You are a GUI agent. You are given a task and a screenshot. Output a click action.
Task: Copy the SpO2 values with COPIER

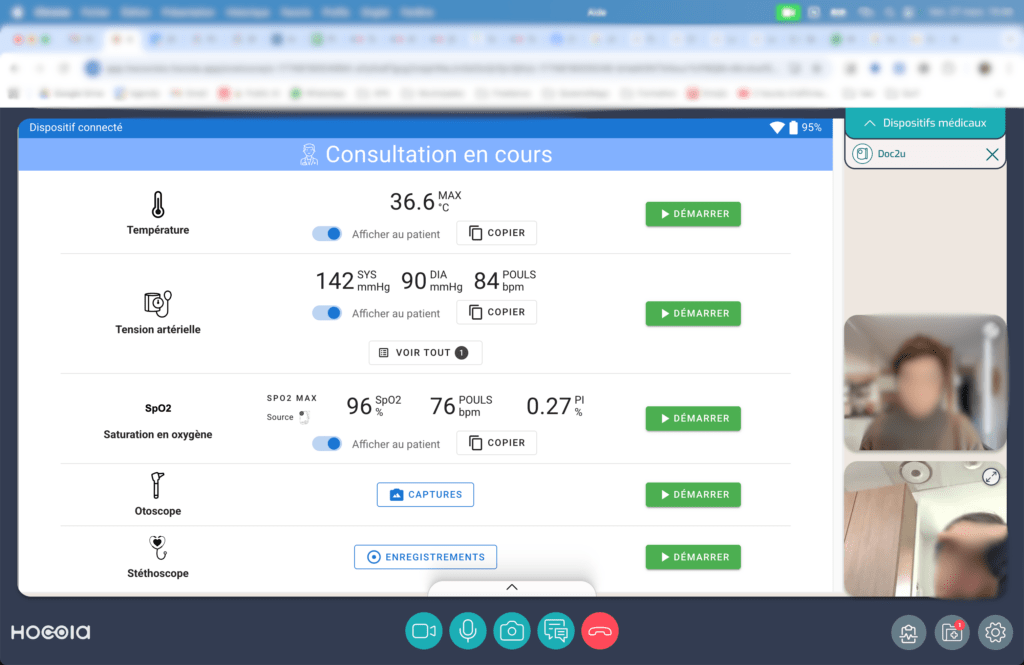click(x=496, y=443)
